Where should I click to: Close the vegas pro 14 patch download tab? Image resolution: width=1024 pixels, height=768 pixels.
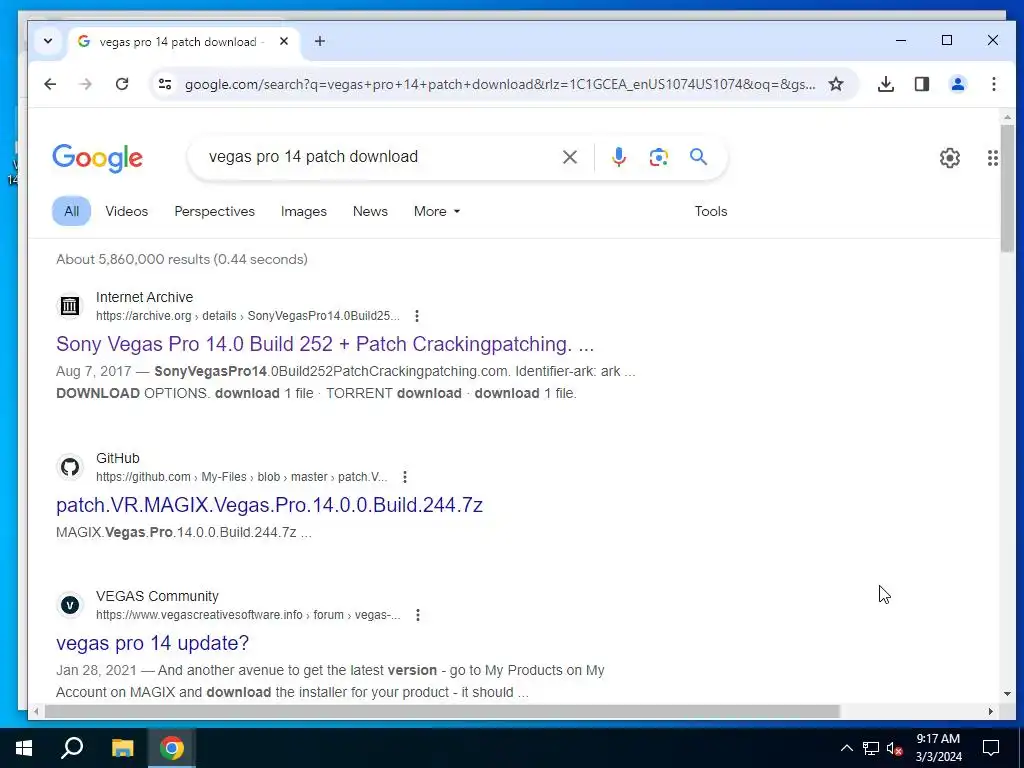(284, 41)
